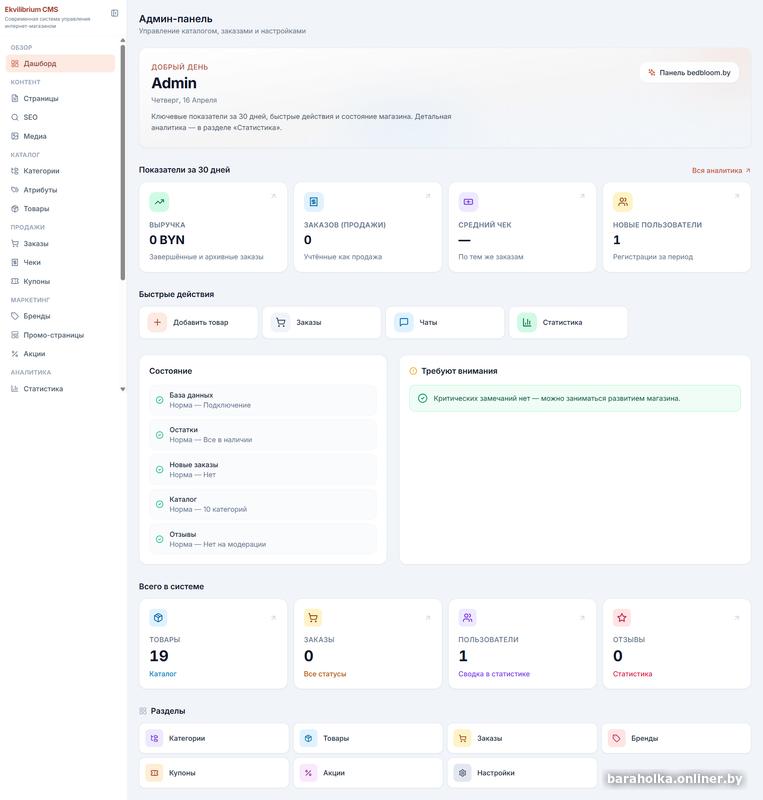Open Средний чек card arrow
Screen dimensions: 763x800
[582, 196]
